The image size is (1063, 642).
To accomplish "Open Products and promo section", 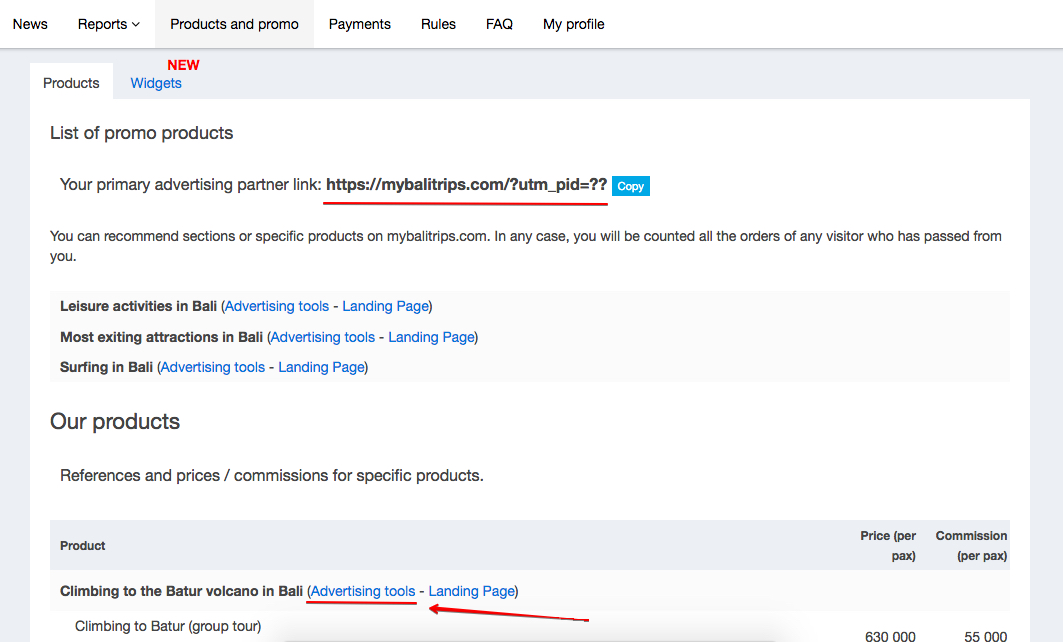I will (234, 24).
